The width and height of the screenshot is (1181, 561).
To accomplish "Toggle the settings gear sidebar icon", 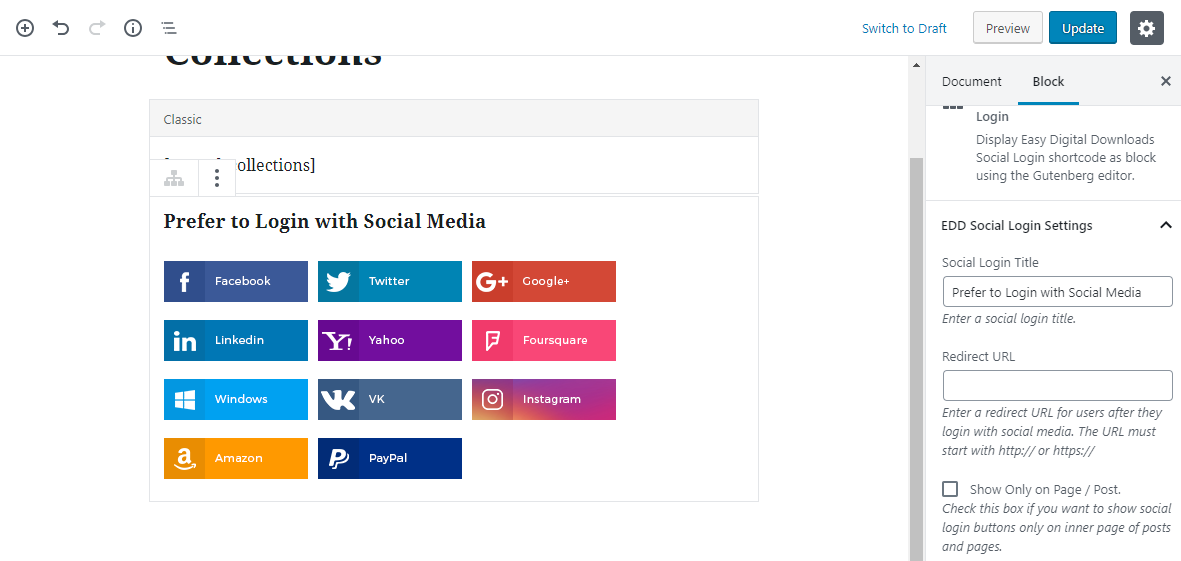I will click(1146, 28).
